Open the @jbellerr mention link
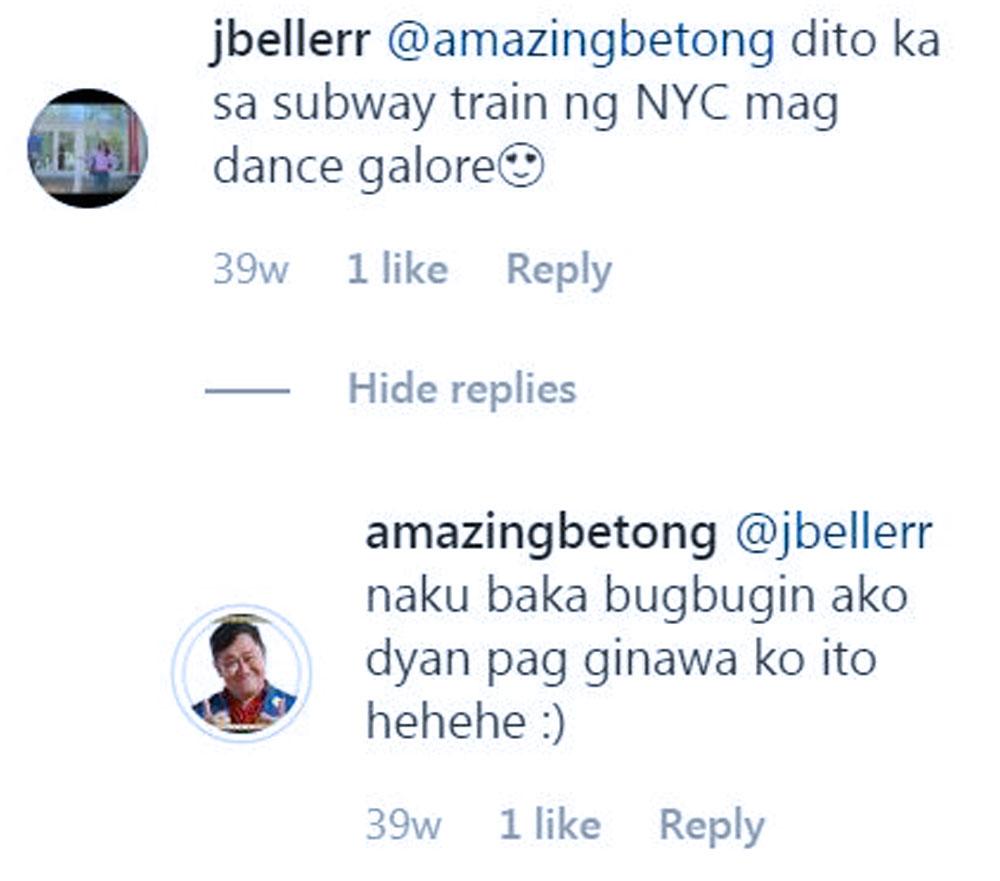 tap(833, 534)
